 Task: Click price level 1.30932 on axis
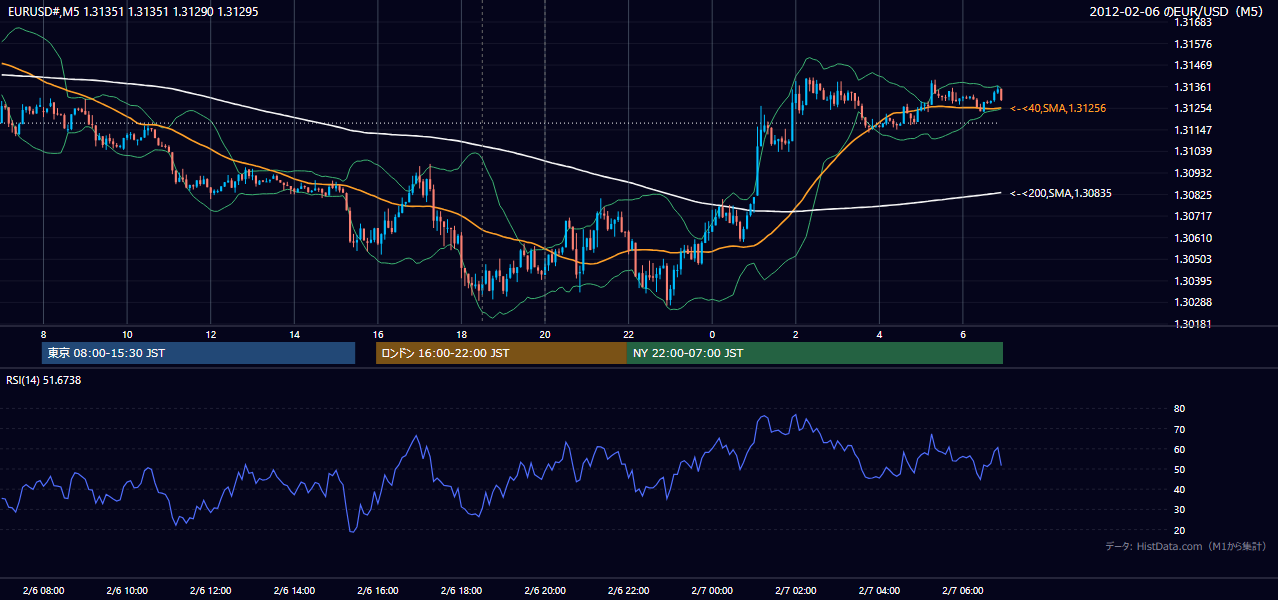point(1195,173)
